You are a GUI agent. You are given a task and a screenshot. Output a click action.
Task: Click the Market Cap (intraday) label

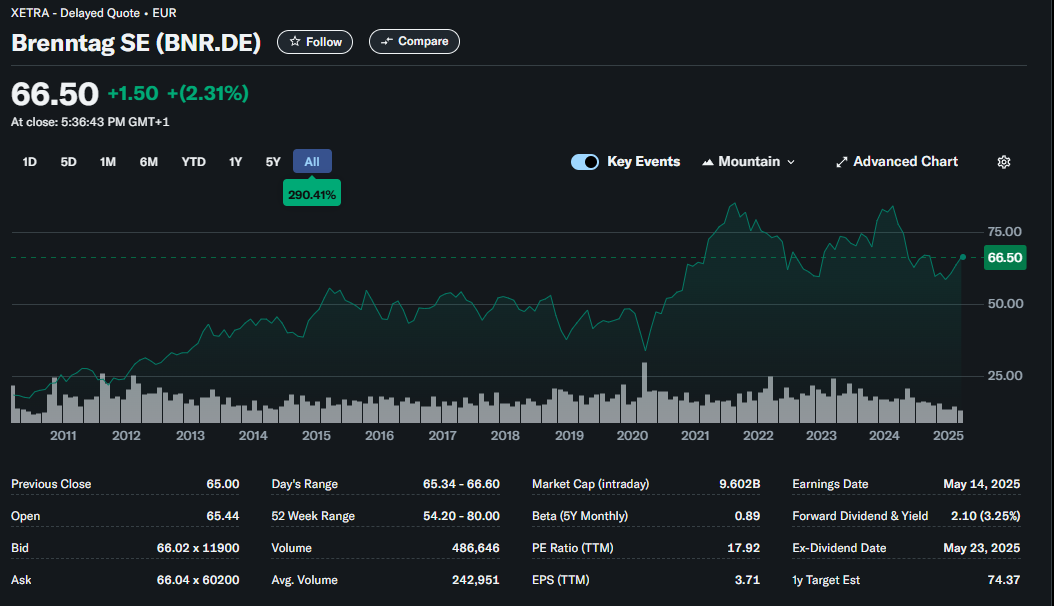[x=590, y=484]
